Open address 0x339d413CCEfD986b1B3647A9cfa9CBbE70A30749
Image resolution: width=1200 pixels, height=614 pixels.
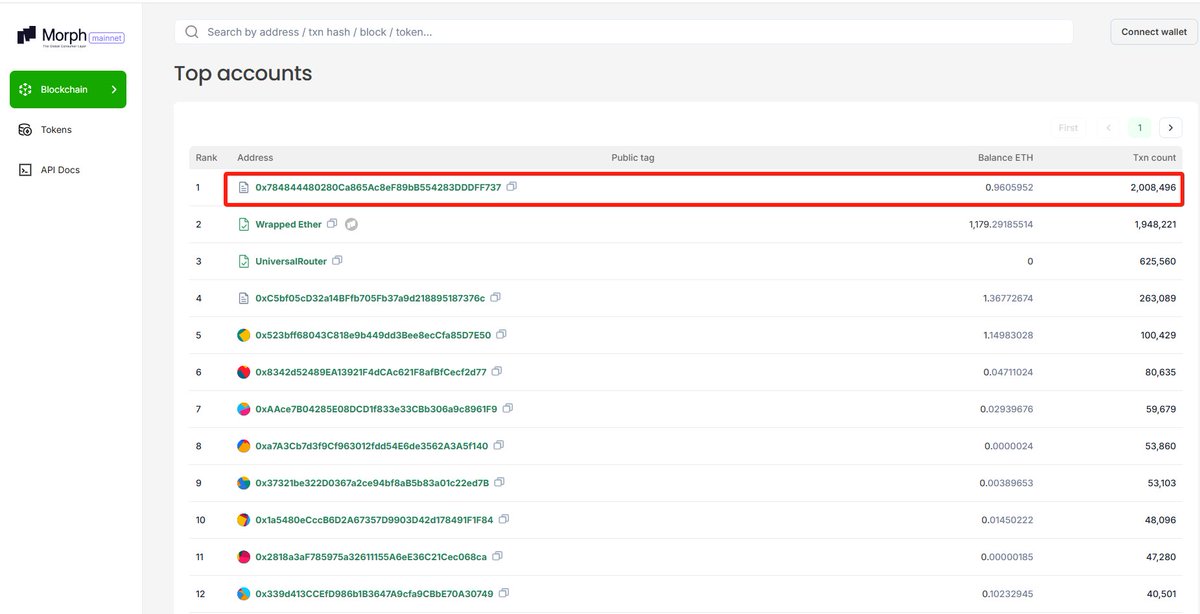(x=374, y=594)
